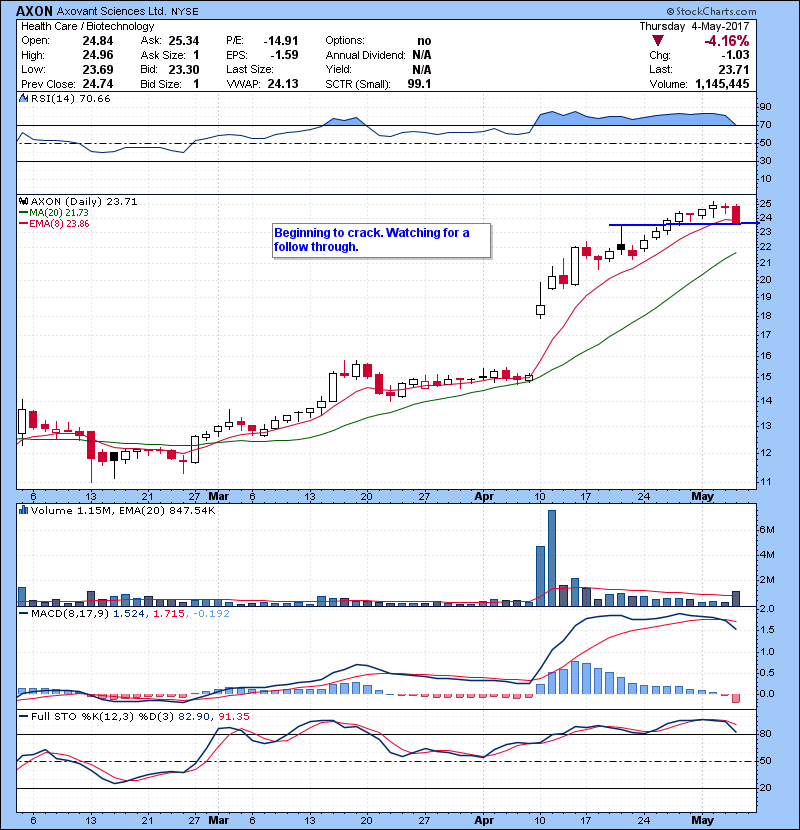Click the MACD histogram value -0.192
This screenshot has height=830, width=800.
tap(211, 614)
